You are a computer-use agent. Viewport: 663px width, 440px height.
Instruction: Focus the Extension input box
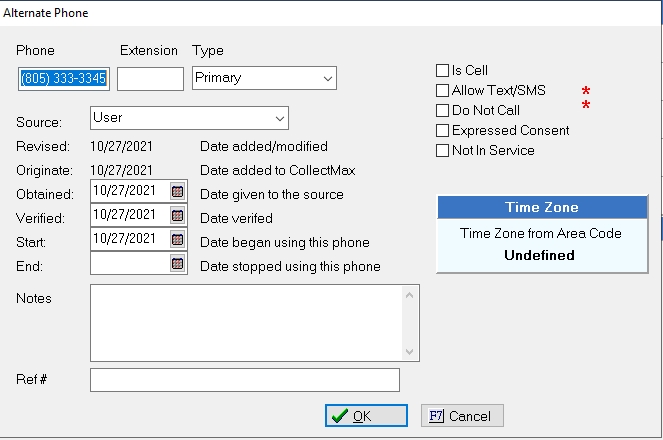(150, 78)
